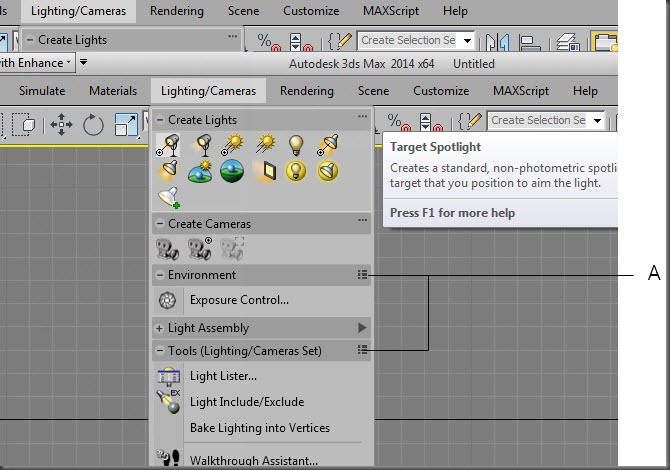Screen dimensions: 670x470
Task: Click the Walkthrough Assistant footprints icon
Action: [168, 458]
